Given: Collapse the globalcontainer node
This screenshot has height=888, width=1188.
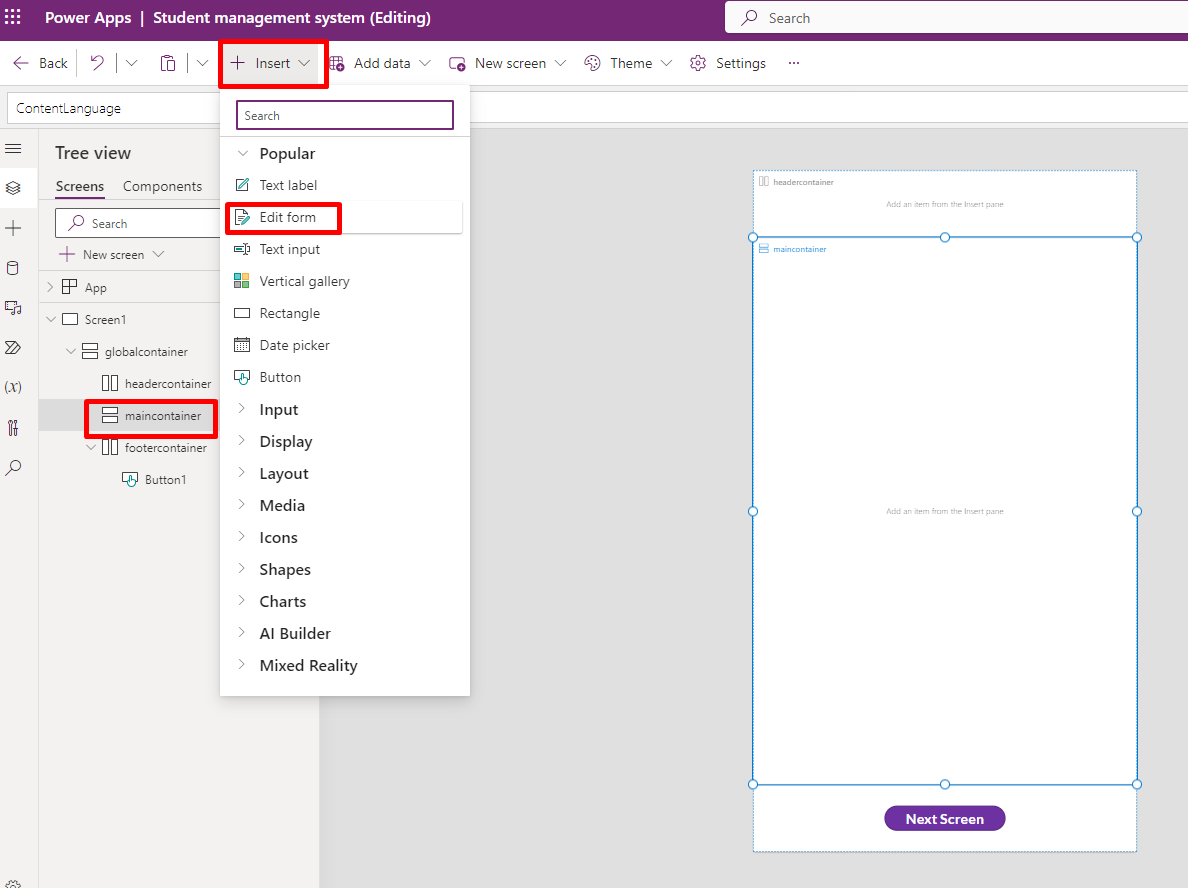Looking at the screenshot, I should tap(70, 352).
